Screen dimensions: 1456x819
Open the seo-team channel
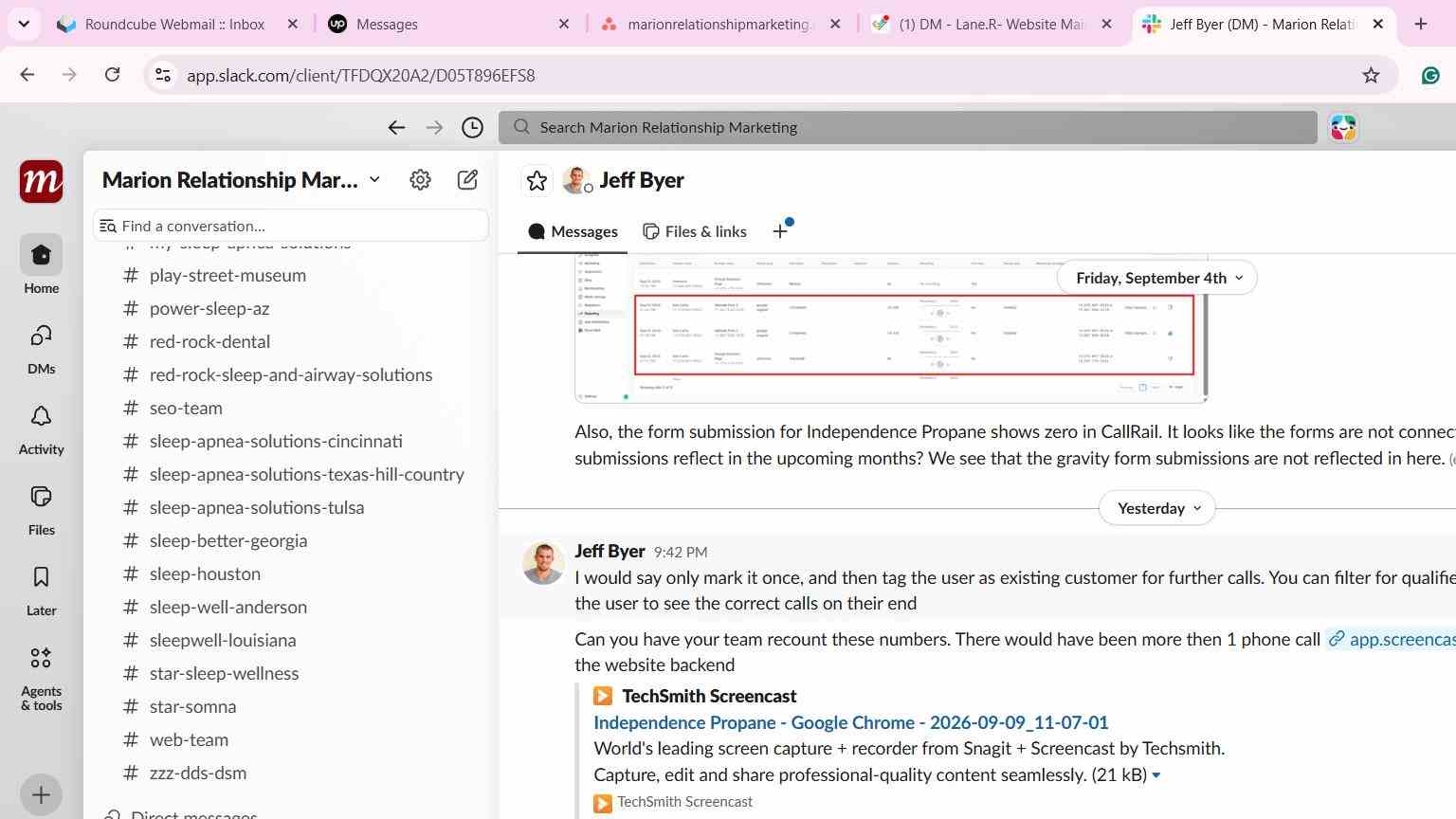point(186,408)
